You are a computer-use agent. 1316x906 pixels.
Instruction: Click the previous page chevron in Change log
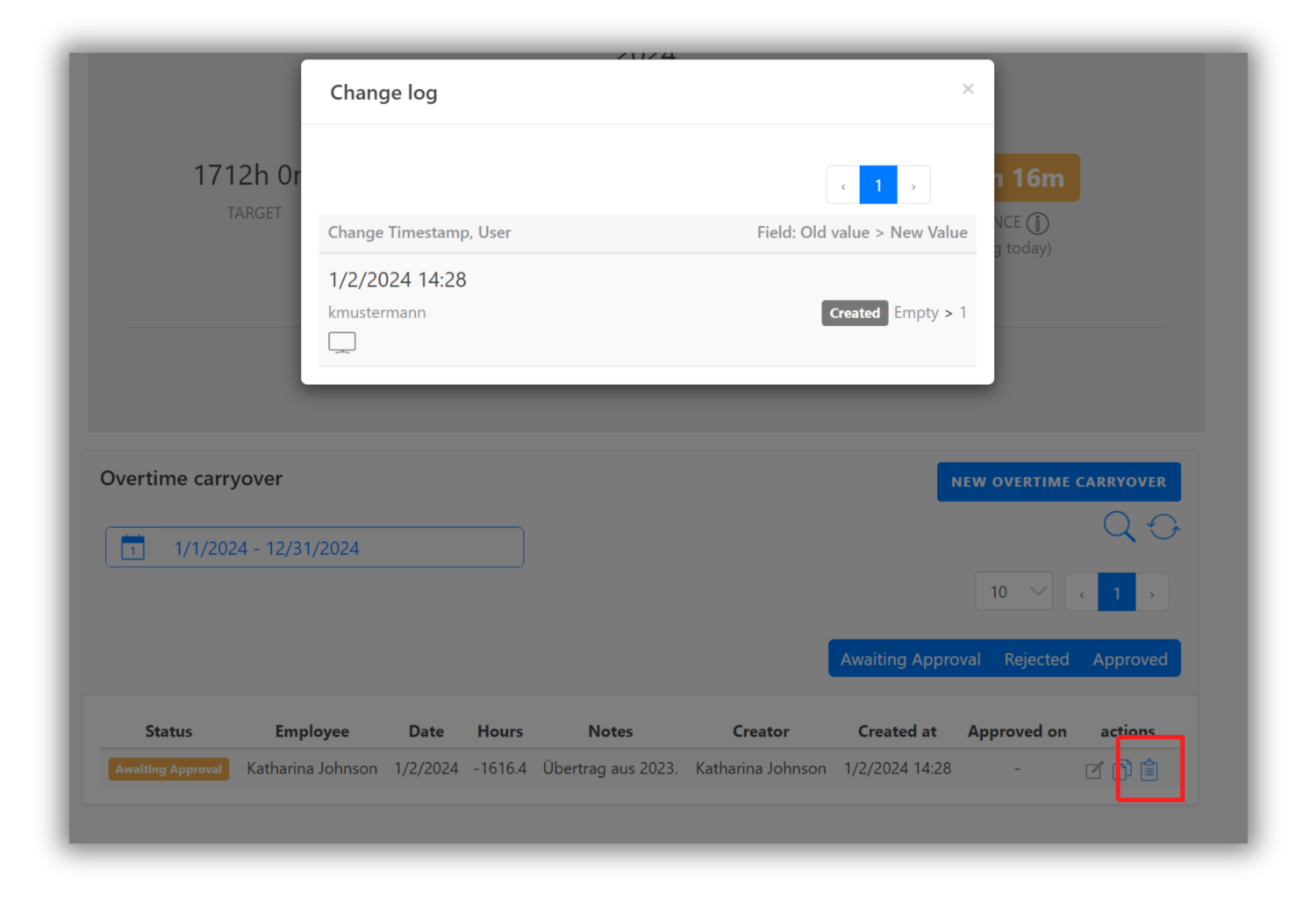[843, 185]
